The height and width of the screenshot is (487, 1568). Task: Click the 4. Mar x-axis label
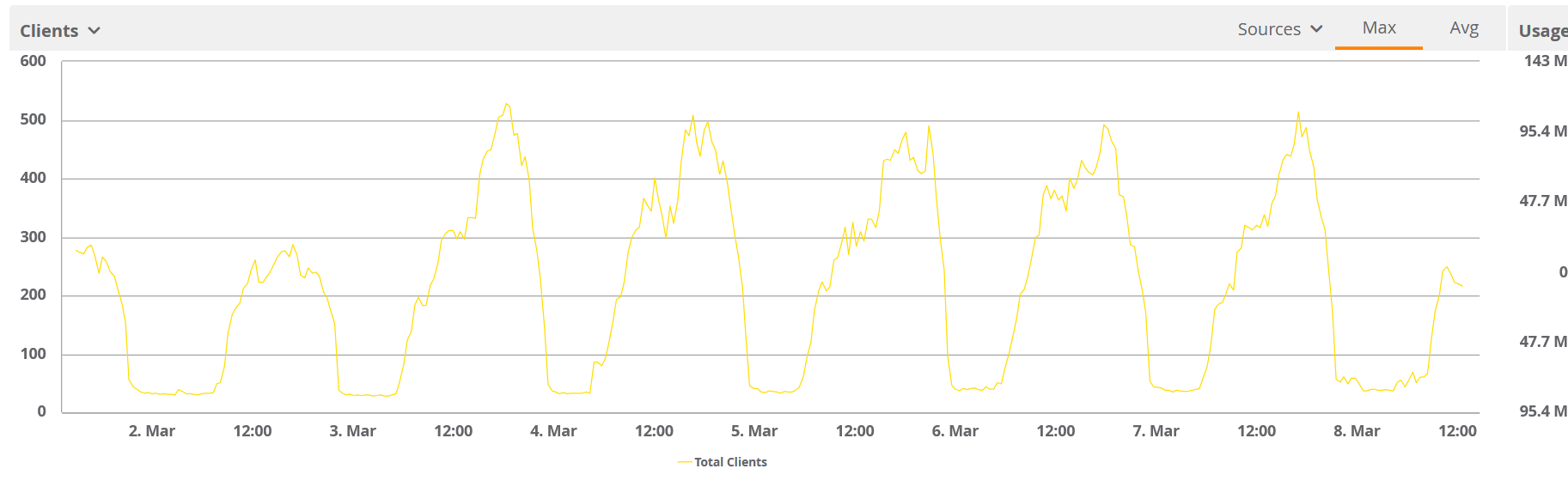tap(553, 431)
